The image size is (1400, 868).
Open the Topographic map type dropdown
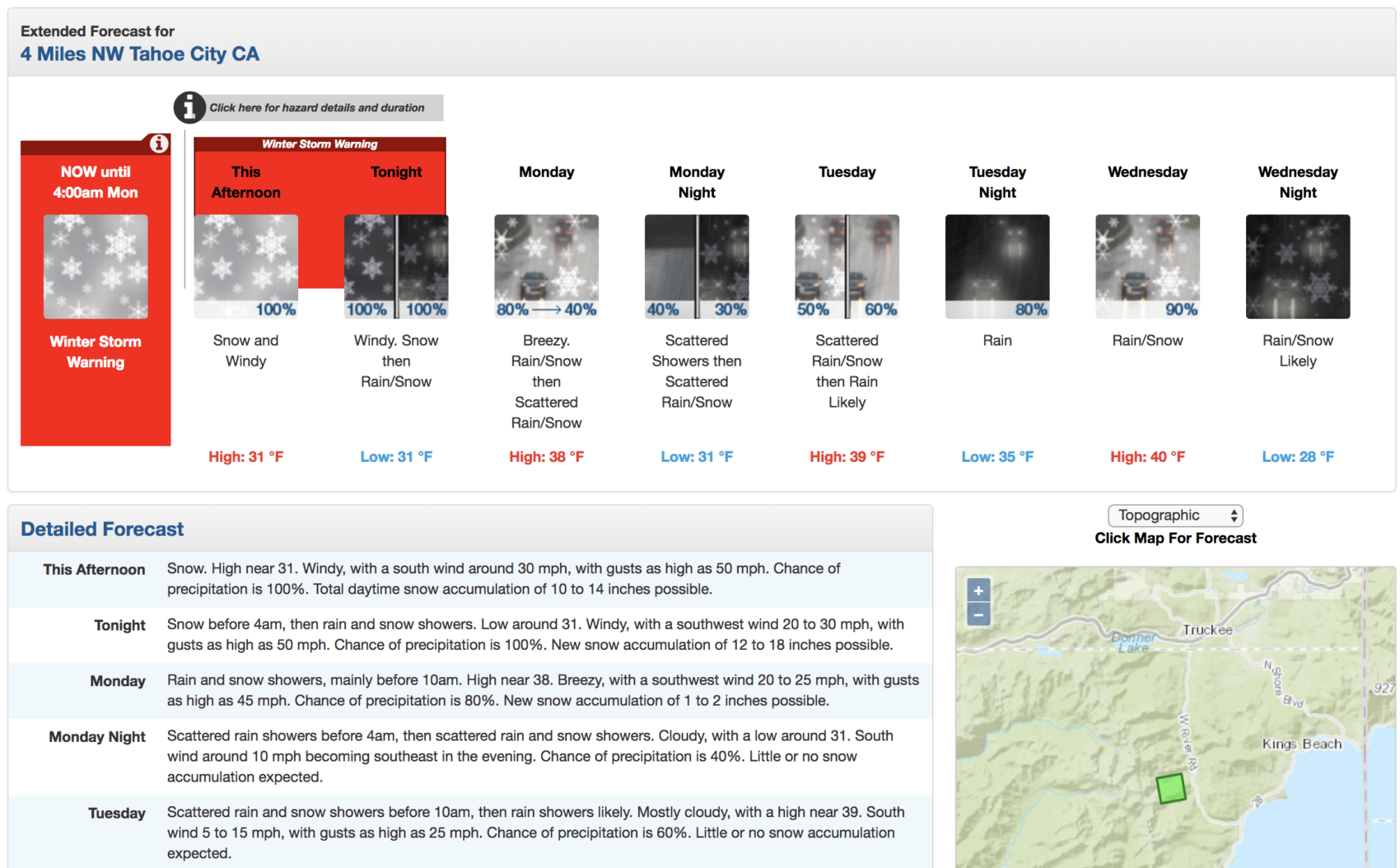click(1175, 516)
